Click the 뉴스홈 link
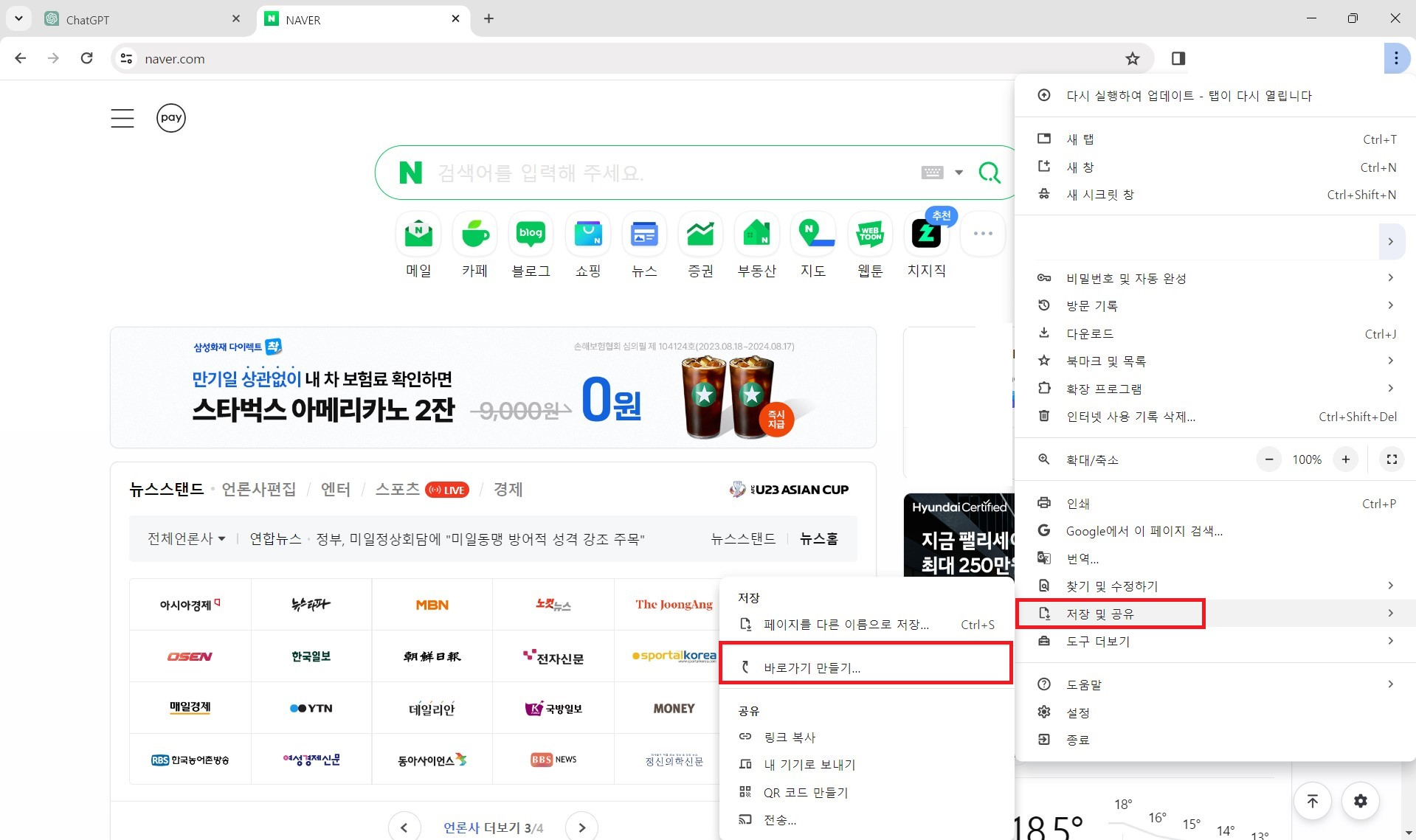The width and height of the screenshot is (1416, 840). point(819,539)
